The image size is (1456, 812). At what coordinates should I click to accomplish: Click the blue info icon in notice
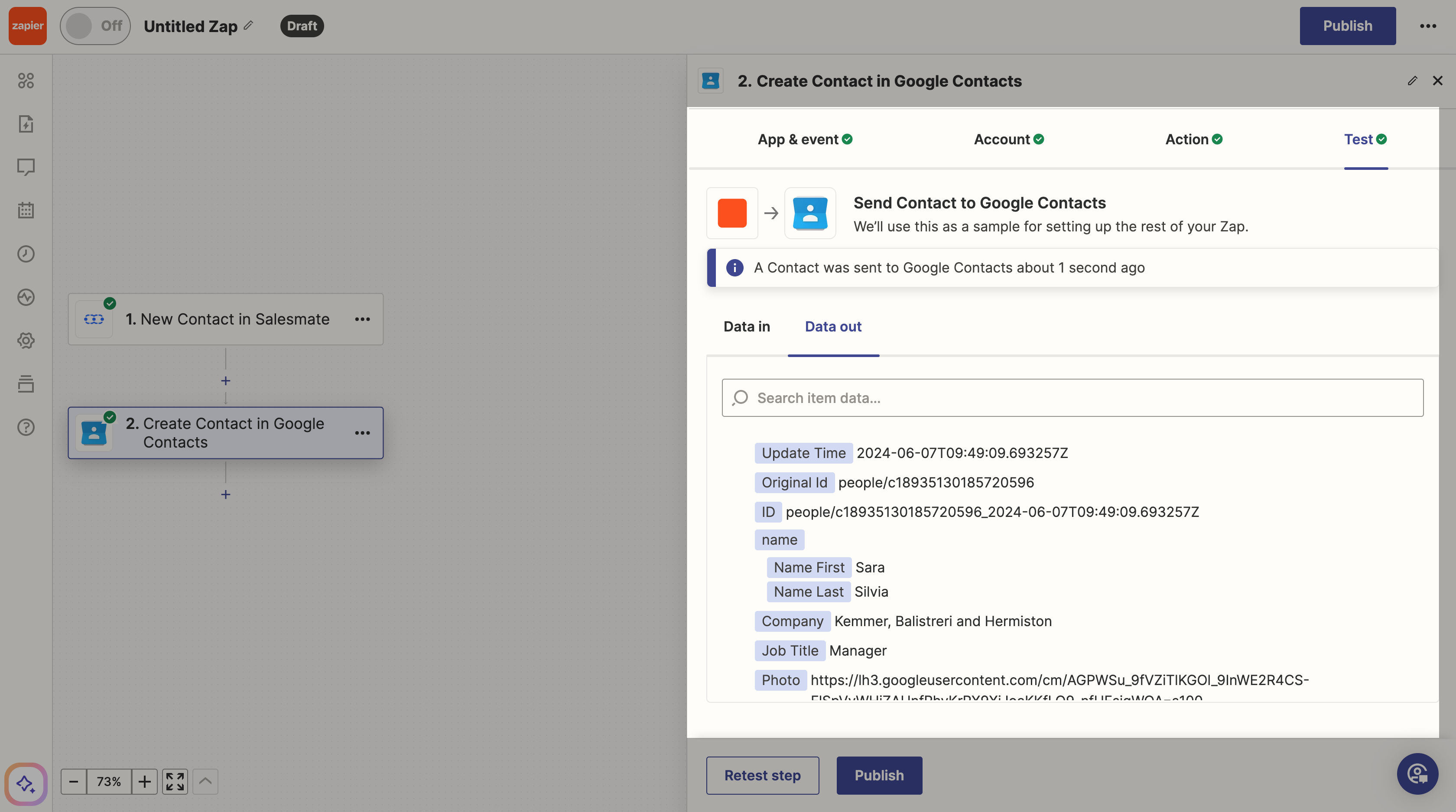(734, 268)
